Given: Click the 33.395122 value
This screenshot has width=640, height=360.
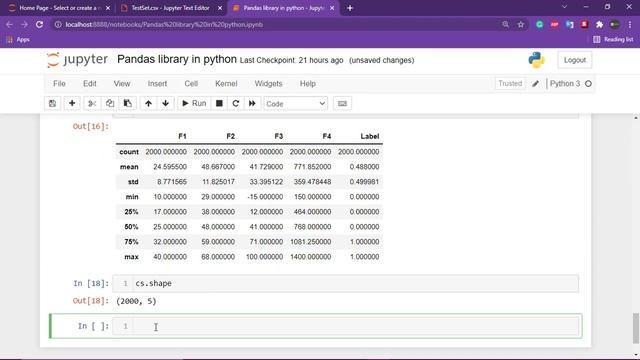Looking at the screenshot, I should coord(266,182).
